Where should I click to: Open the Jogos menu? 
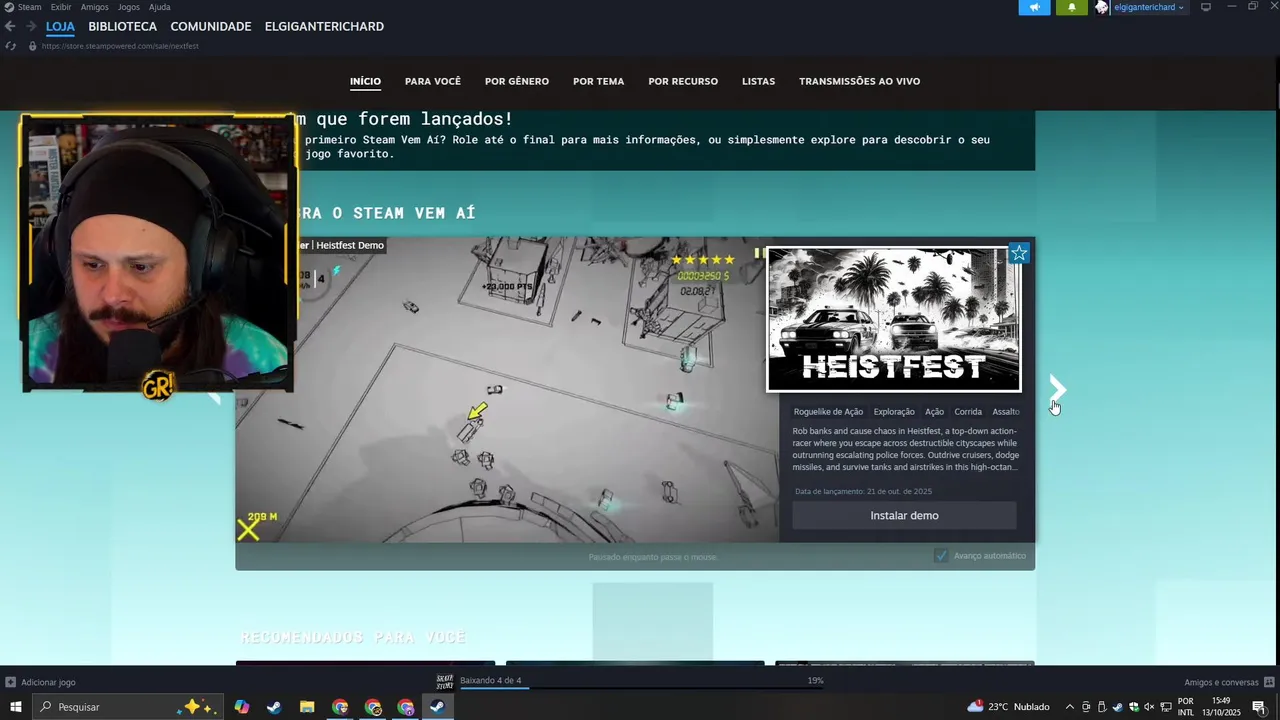coord(129,7)
